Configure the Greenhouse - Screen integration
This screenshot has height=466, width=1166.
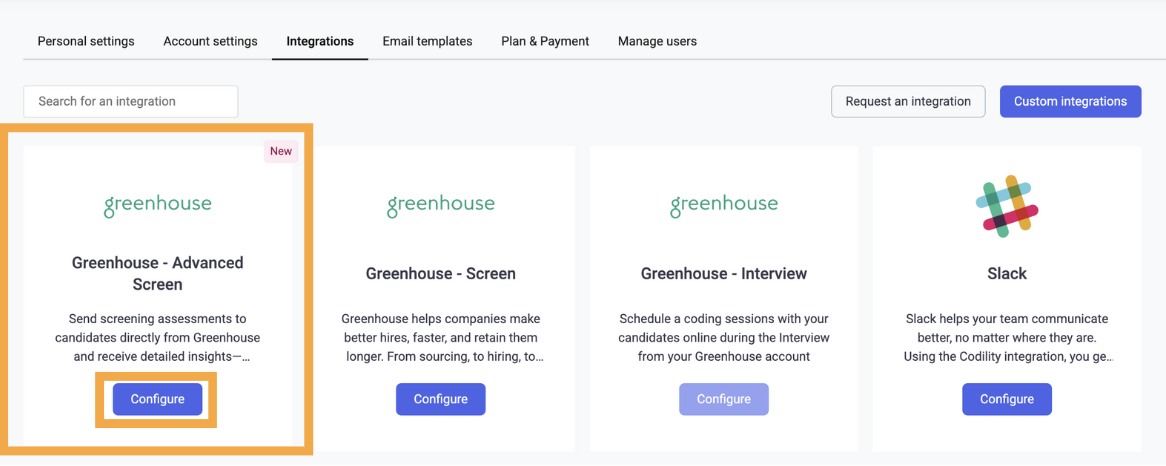coord(440,399)
